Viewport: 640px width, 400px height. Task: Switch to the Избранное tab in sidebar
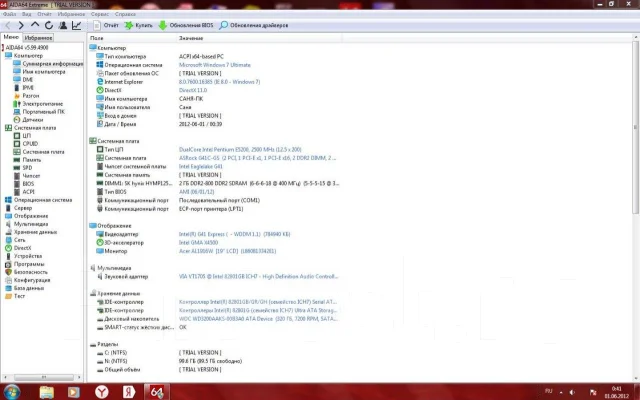point(38,38)
